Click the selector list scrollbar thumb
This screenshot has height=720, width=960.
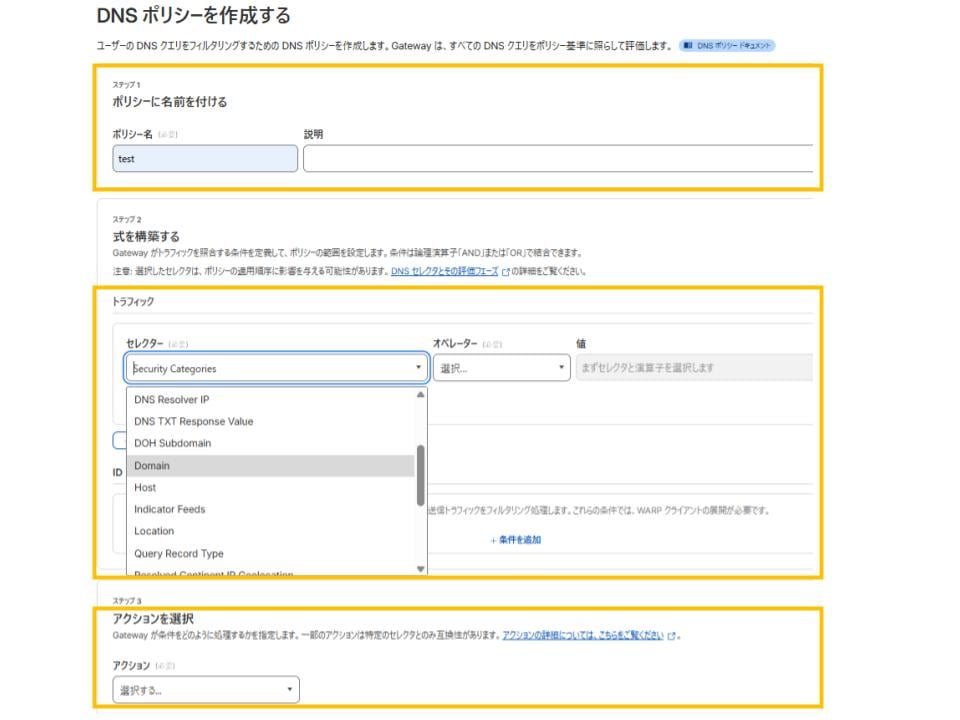tap(420, 475)
